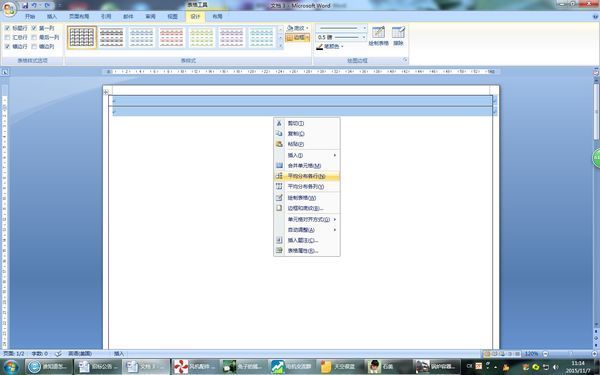This screenshot has height=375, width=600.
Task: Click the table move handle above the table
Action: [106, 92]
